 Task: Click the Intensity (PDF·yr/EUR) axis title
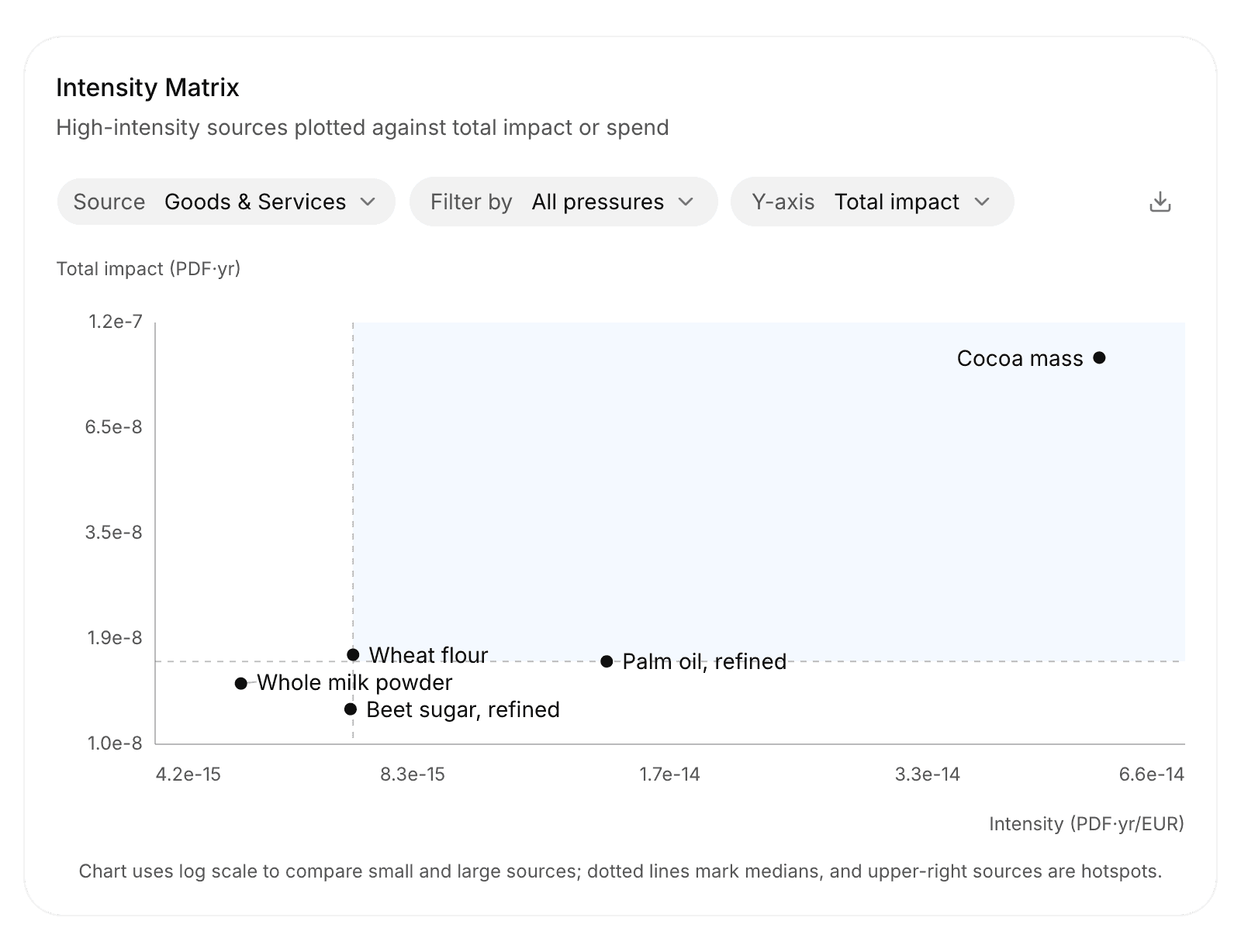point(1087,823)
